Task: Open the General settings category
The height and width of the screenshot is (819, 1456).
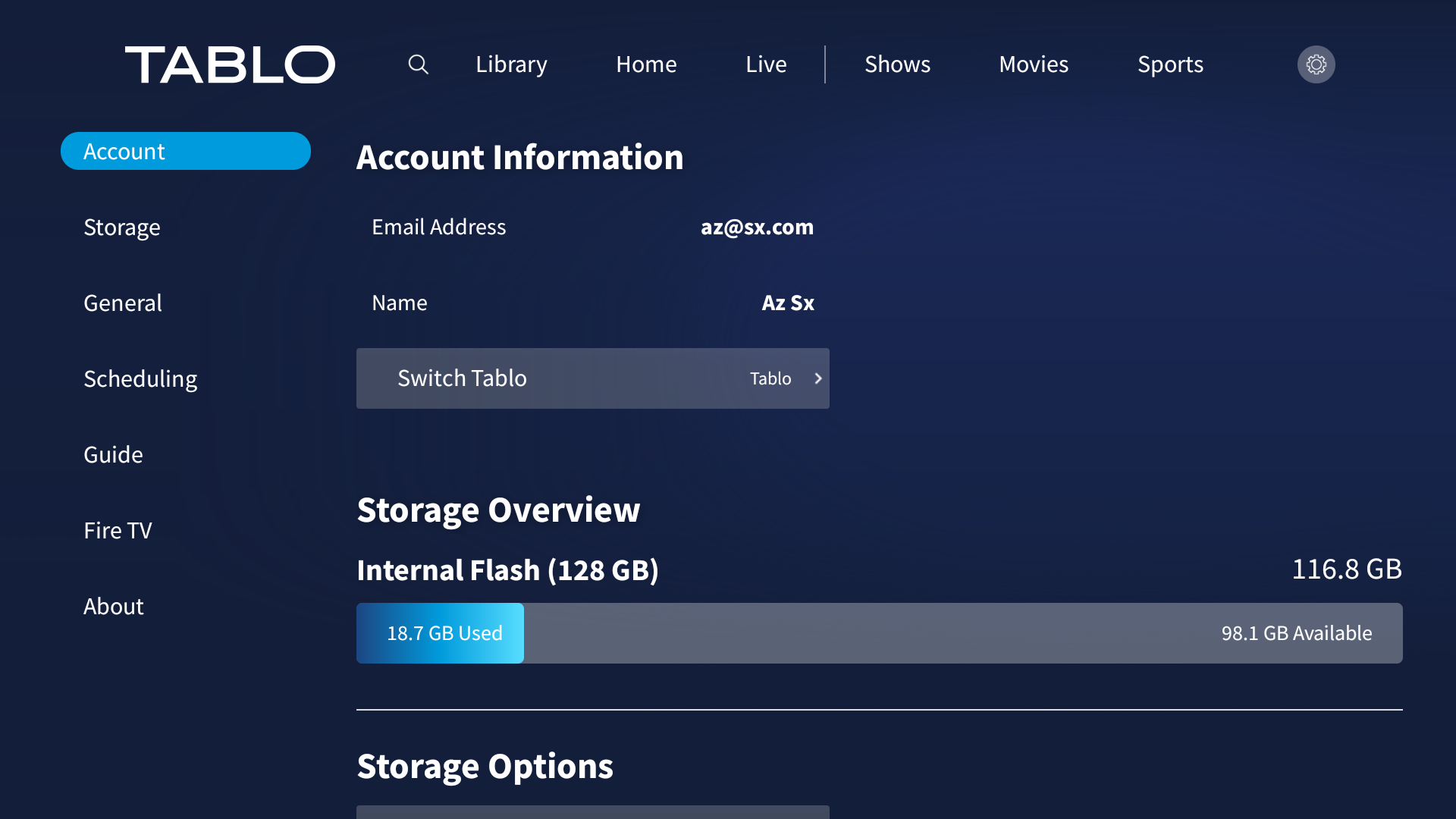Action: pyautogui.click(x=123, y=303)
